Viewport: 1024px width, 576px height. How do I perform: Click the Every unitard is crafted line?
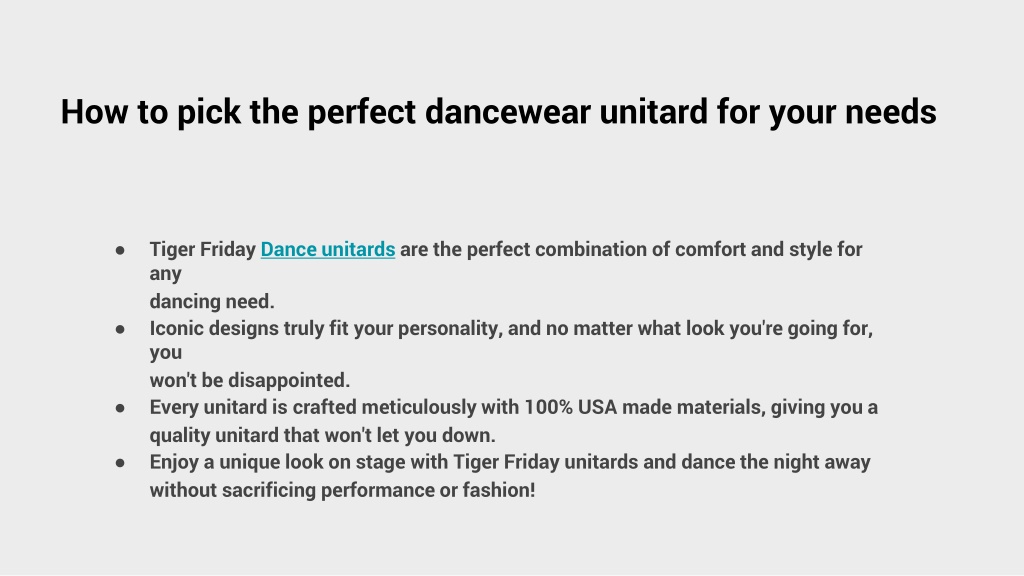pyautogui.click(x=513, y=408)
